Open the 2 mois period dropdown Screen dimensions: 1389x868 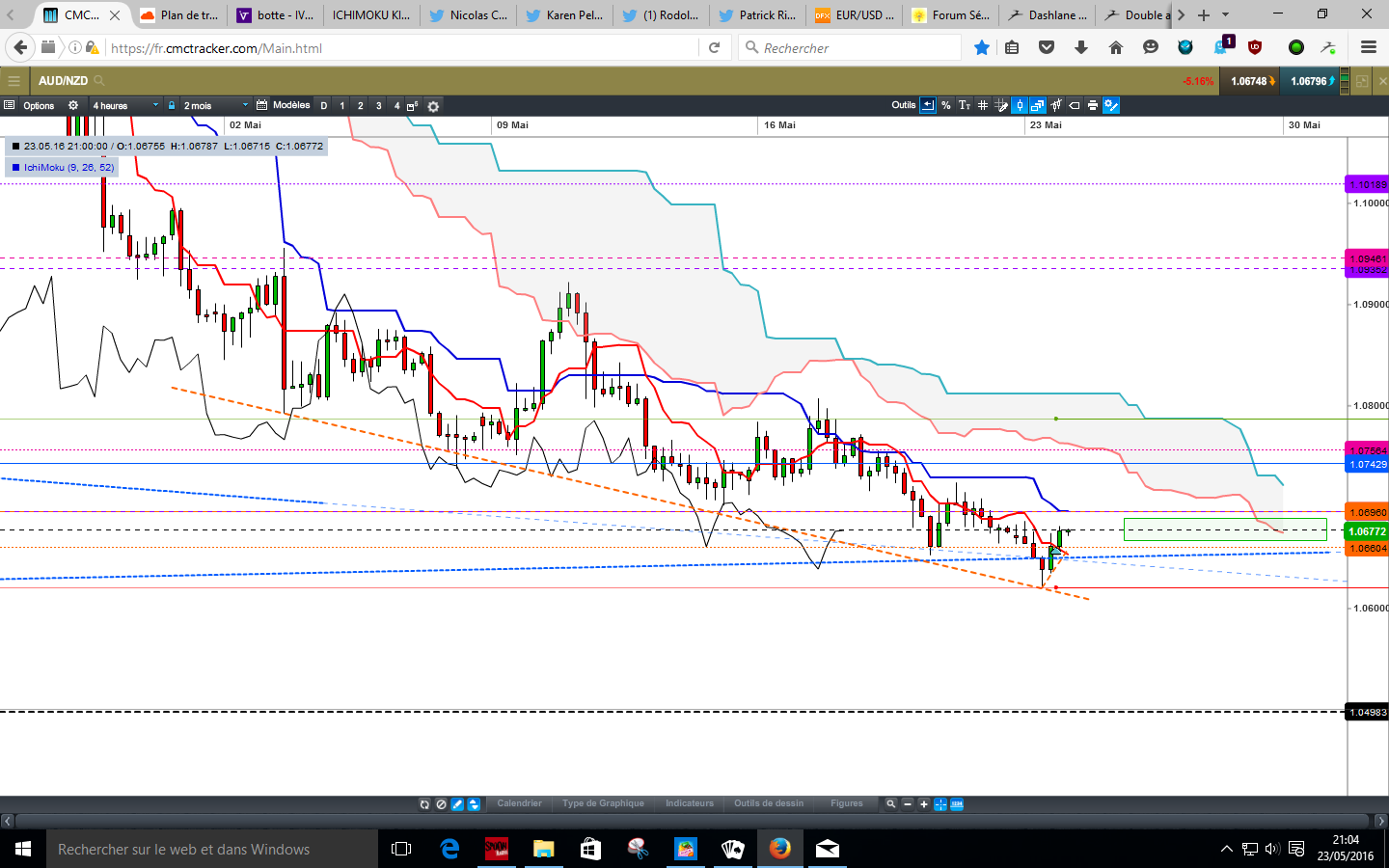pyautogui.click(x=245, y=106)
